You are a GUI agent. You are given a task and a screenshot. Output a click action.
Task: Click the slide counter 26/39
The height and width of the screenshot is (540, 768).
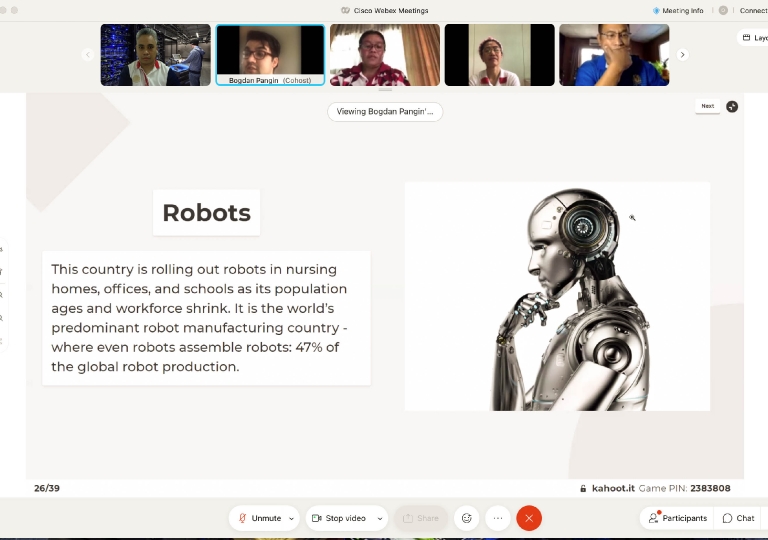(47, 488)
